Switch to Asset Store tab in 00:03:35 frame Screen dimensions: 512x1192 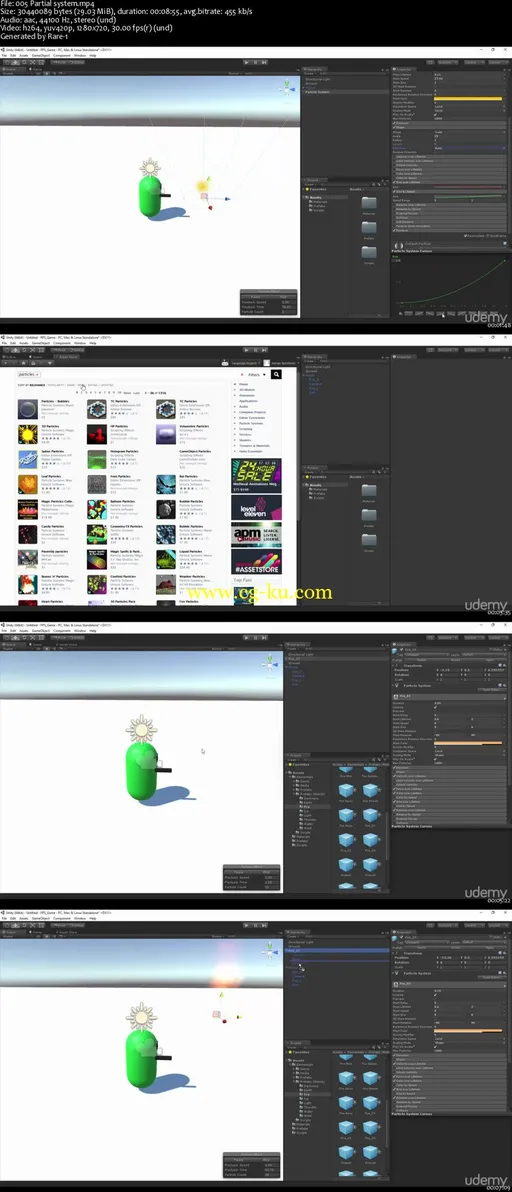point(68,356)
